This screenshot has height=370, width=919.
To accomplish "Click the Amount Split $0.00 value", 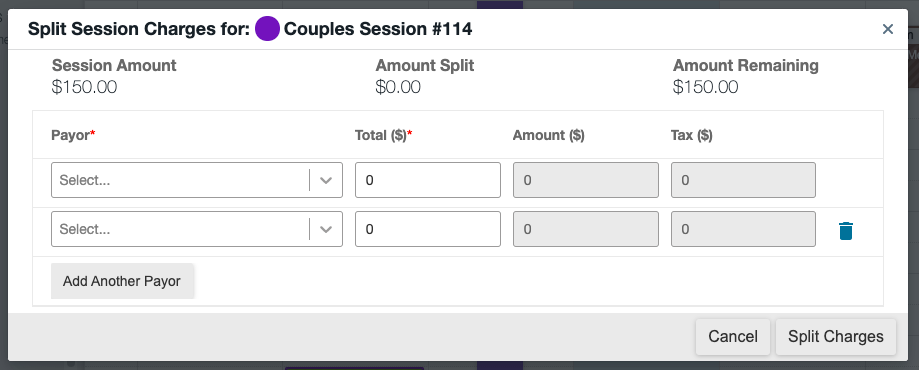I will coord(398,87).
